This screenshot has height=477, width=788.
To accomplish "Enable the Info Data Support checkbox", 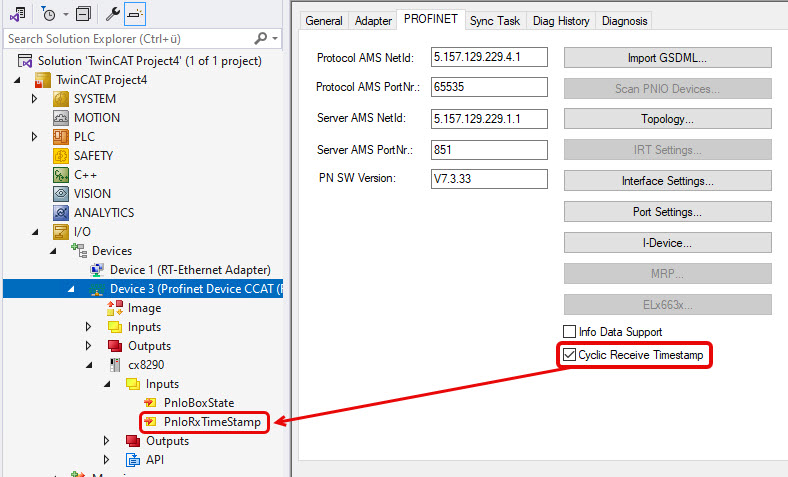I will (570, 332).
